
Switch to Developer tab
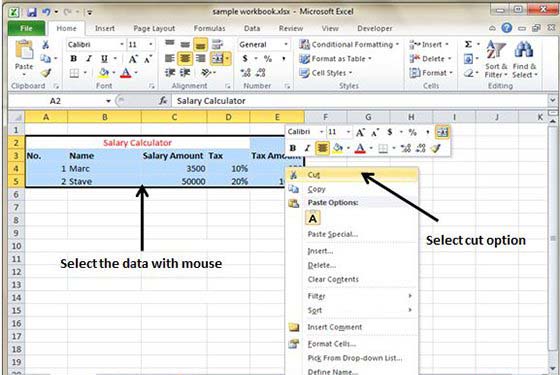tap(375, 29)
